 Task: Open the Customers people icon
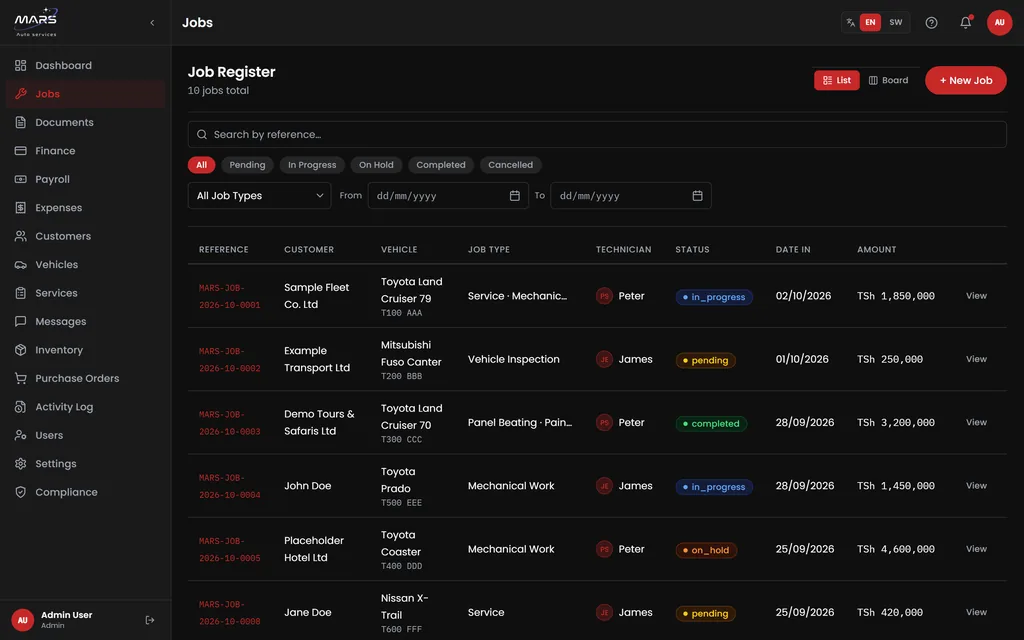coord(21,236)
